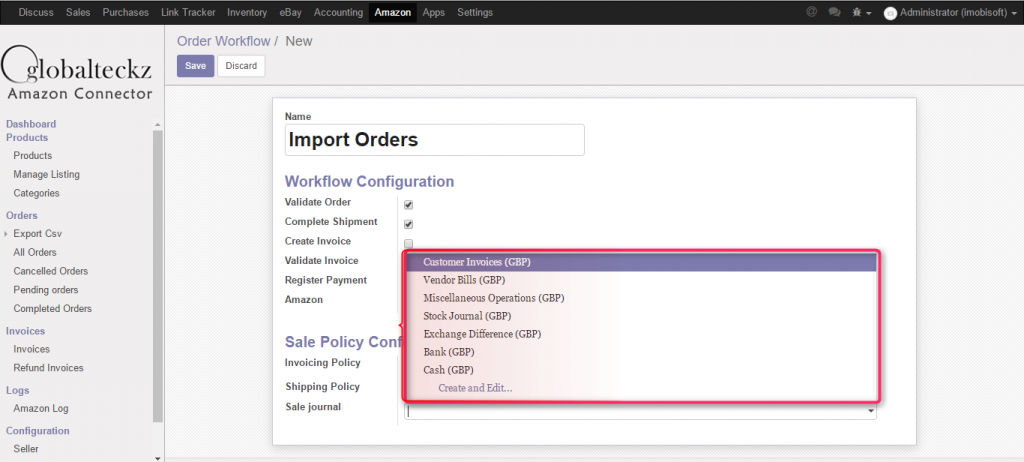Click the Administrator avatar icon

pyautogui.click(x=890, y=13)
